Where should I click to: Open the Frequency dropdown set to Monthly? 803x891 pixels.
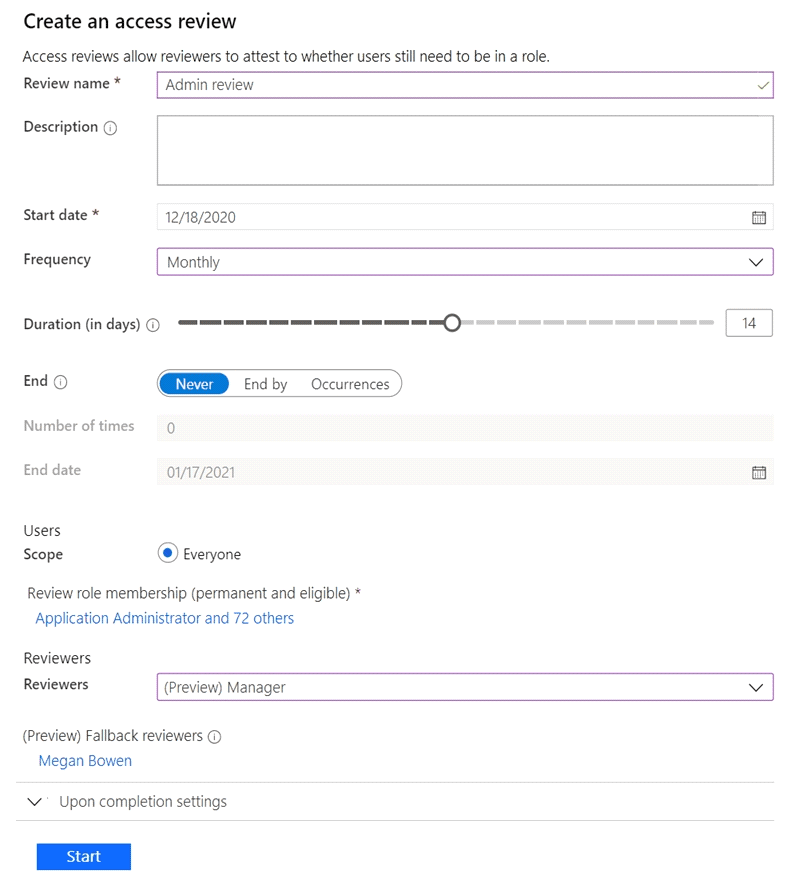coord(465,262)
